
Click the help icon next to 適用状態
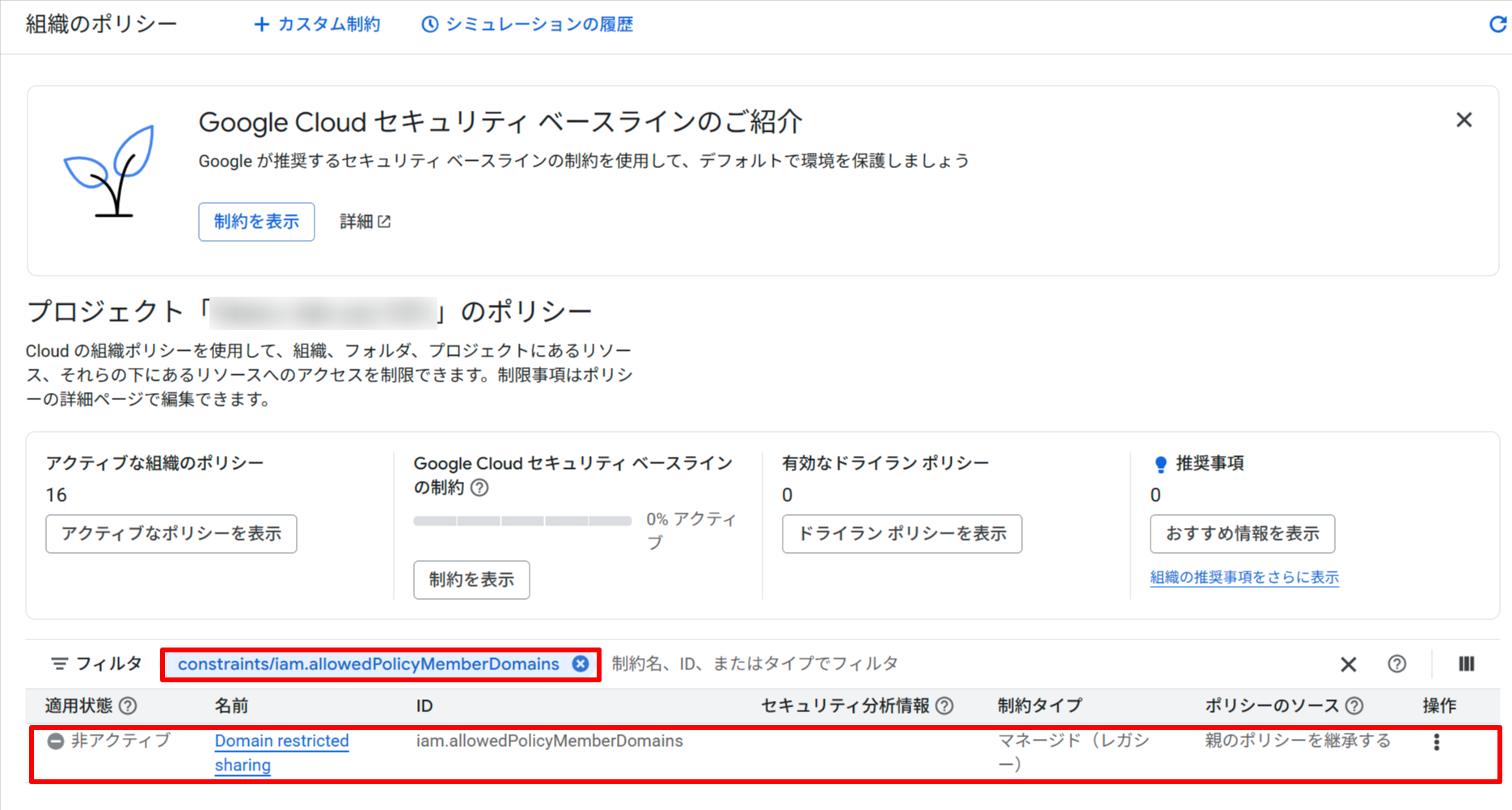pyautogui.click(x=129, y=705)
